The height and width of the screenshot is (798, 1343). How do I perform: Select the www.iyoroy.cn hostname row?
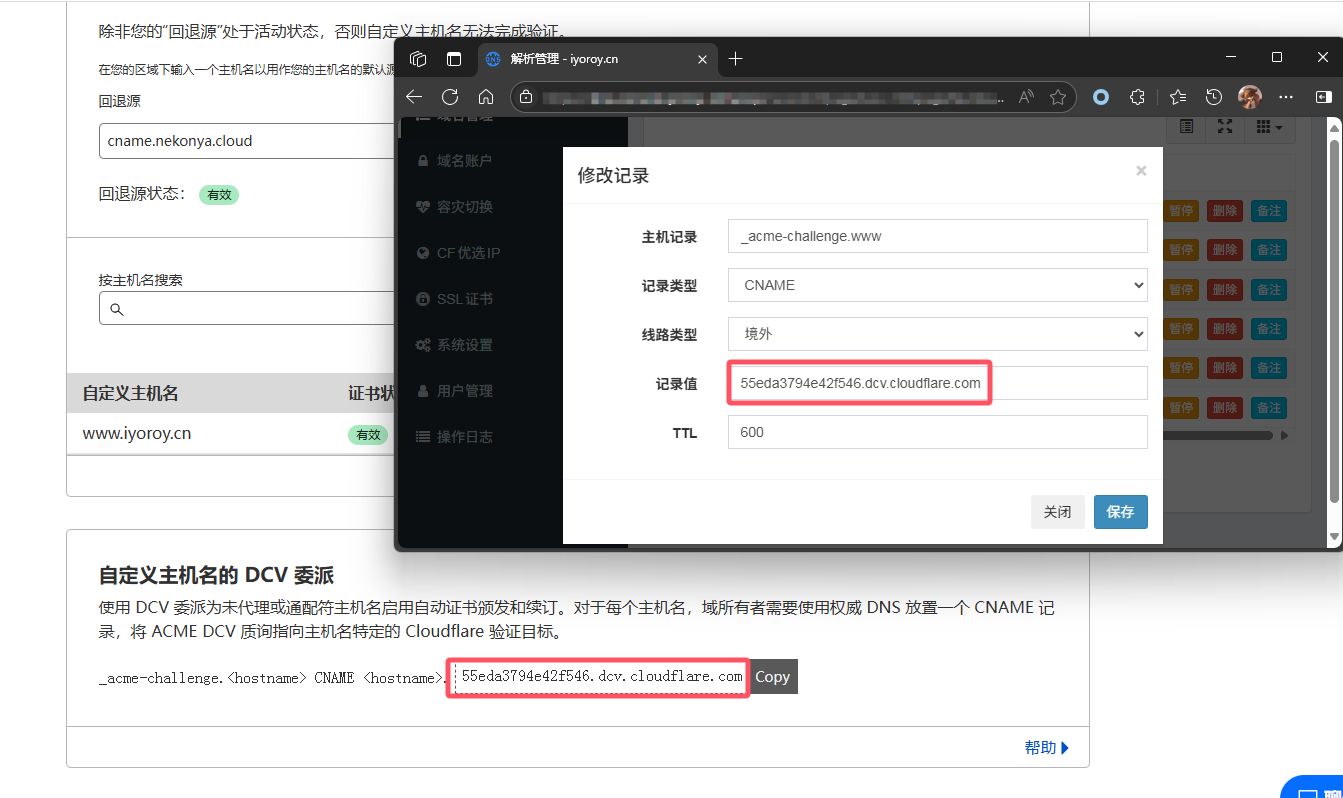click(x=231, y=434)
